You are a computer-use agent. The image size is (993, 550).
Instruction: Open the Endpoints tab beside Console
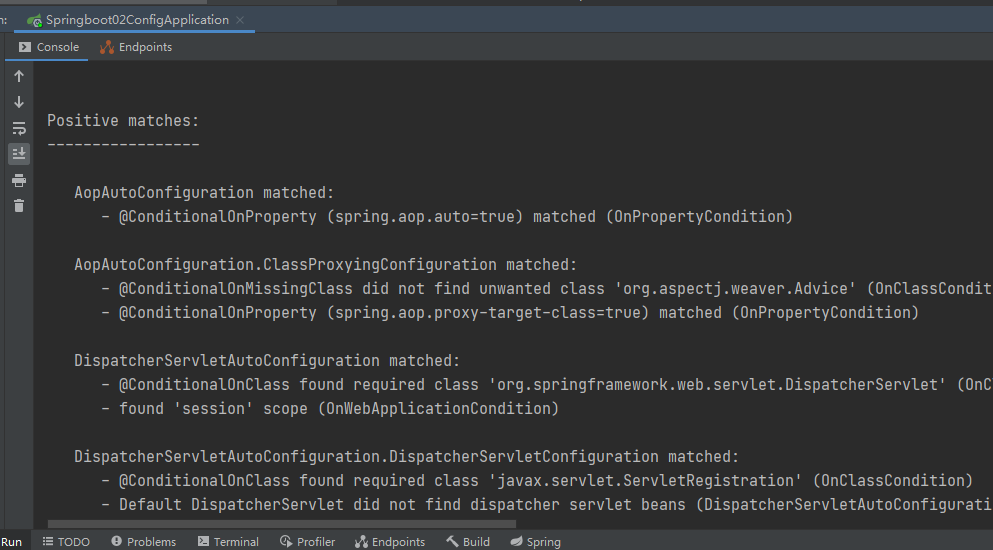[x=136, y=47]
